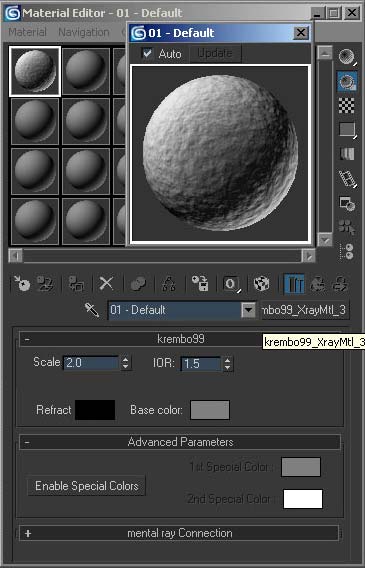
Task: Click the Update button in preview window
Action: (215, 54)
